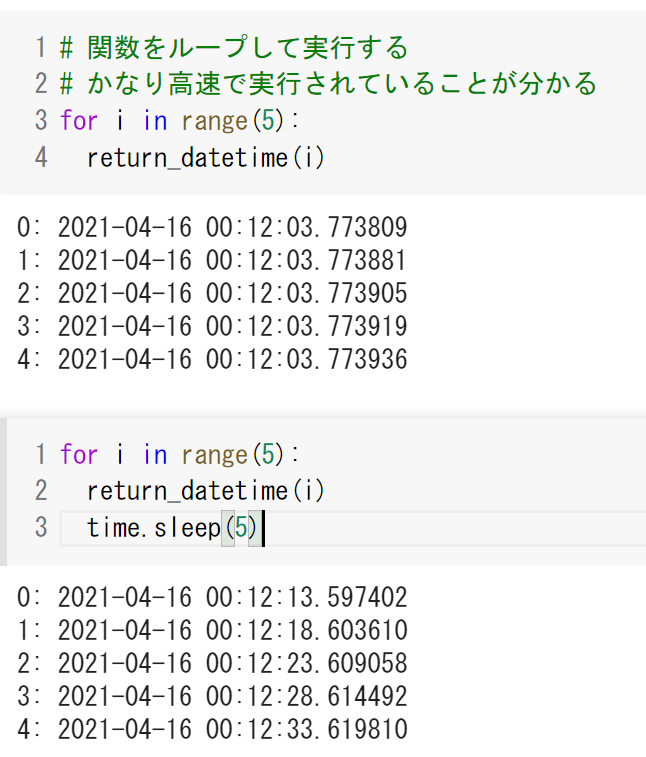Place the cursor in the 'time.sleep(5)' line
The width and height of the screenshot is (646, 757).
(352, 528)
